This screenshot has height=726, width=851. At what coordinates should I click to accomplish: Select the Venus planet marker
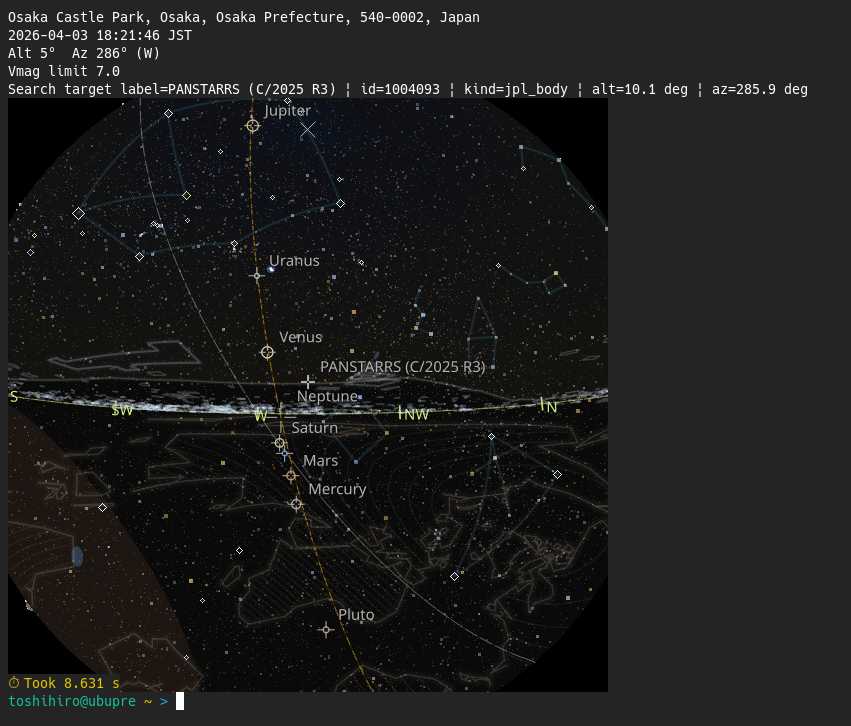[x=267, y=352]
